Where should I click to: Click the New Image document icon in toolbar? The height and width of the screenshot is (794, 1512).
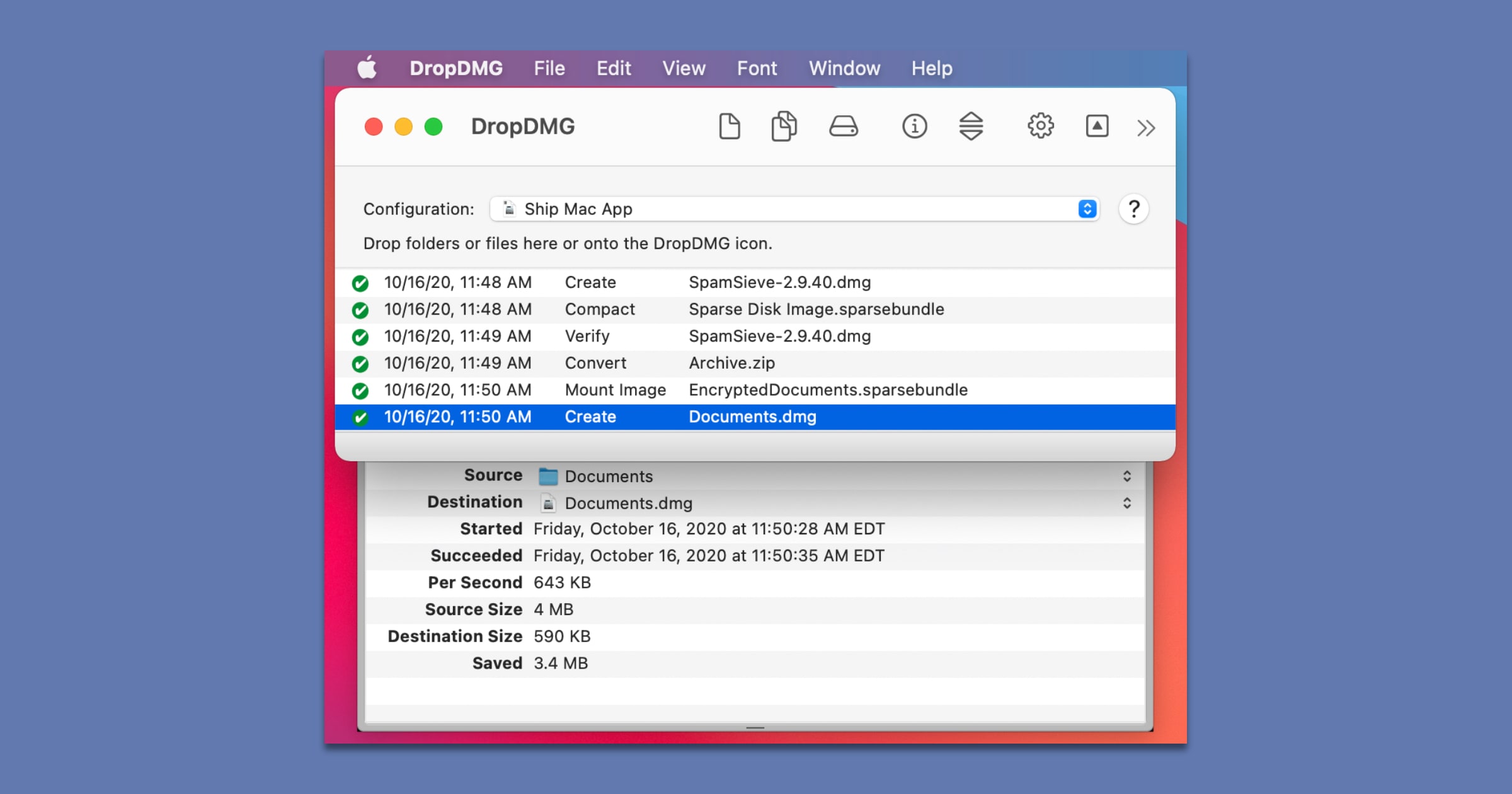729,127
